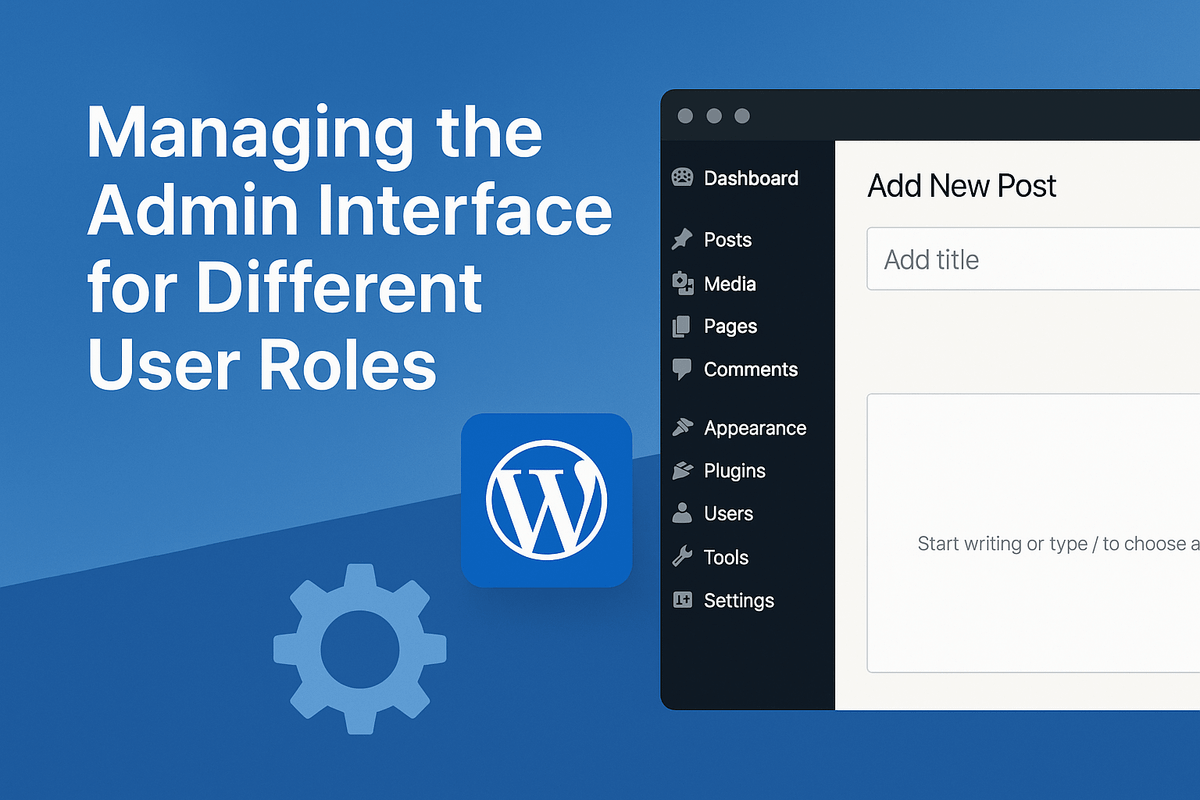
Task: Open the Posts menu label
Action: (728, 240)
